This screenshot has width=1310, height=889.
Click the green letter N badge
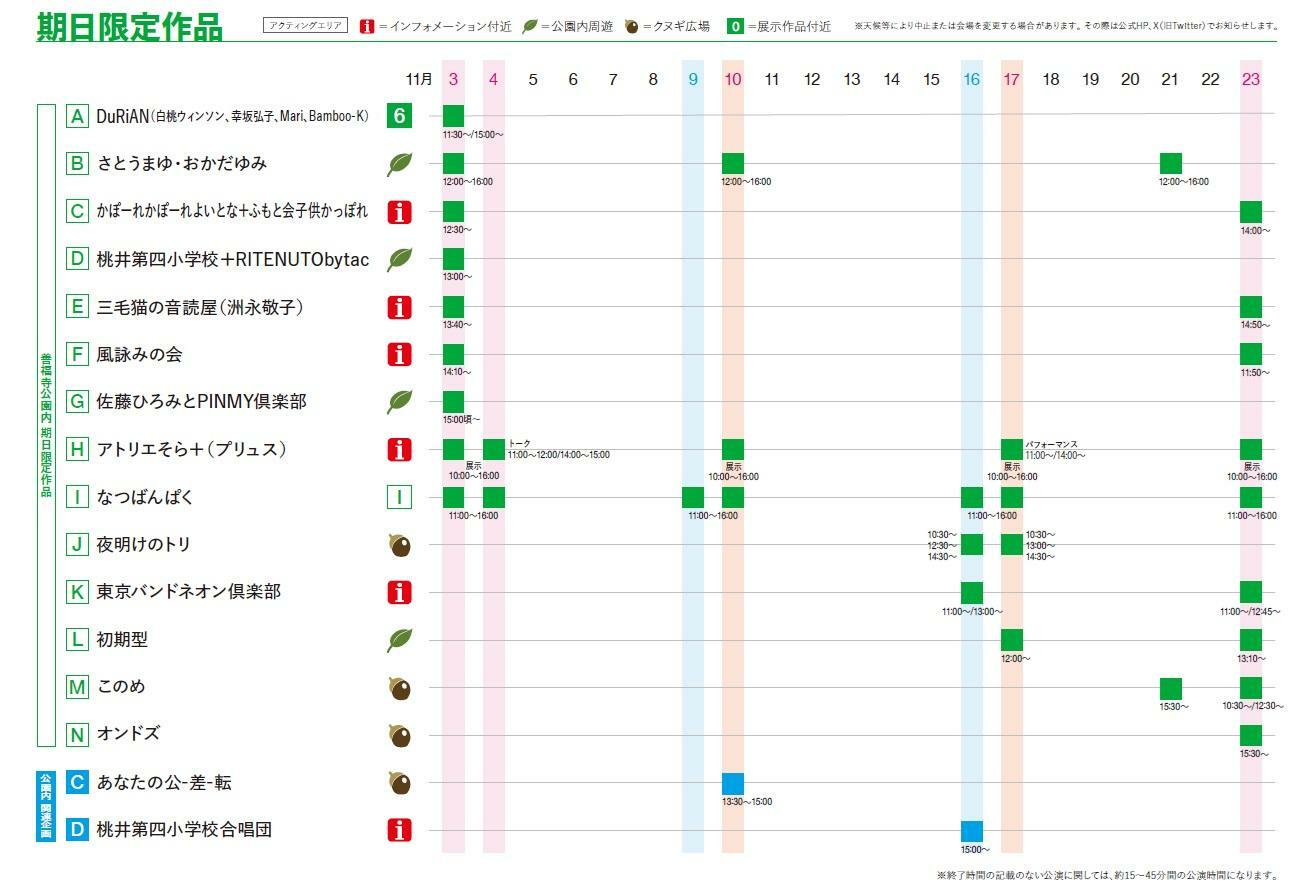point(77,734)
